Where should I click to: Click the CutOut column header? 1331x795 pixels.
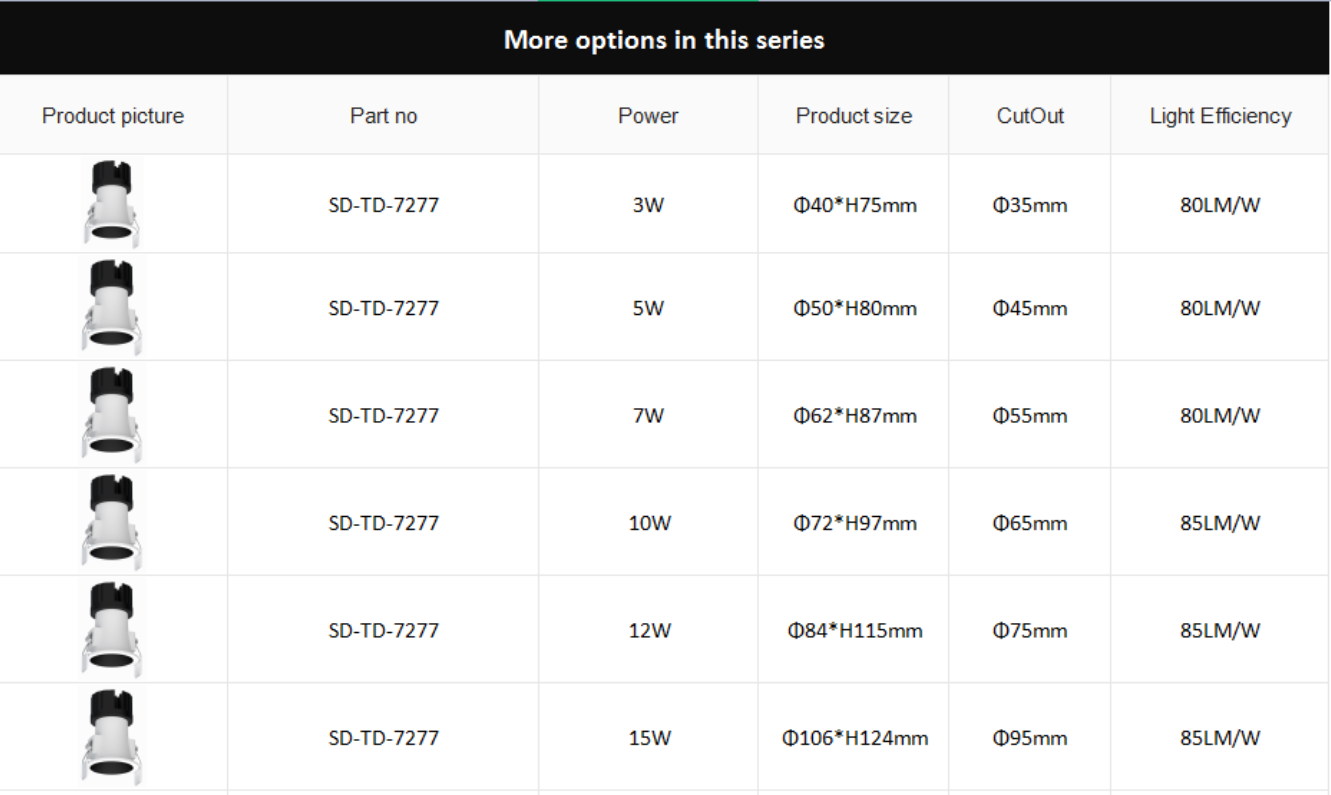click(1030, 116)
